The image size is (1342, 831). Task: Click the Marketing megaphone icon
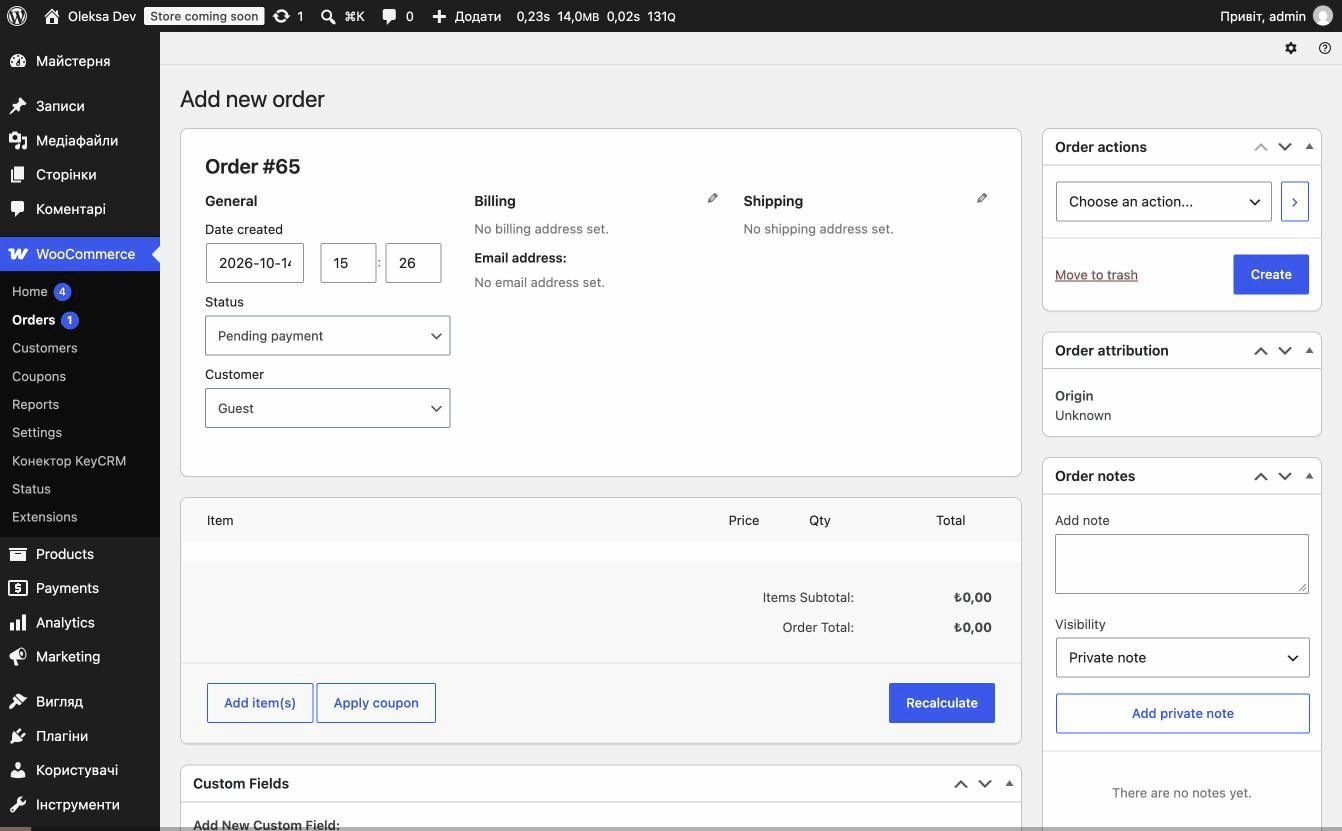(18, 657)
